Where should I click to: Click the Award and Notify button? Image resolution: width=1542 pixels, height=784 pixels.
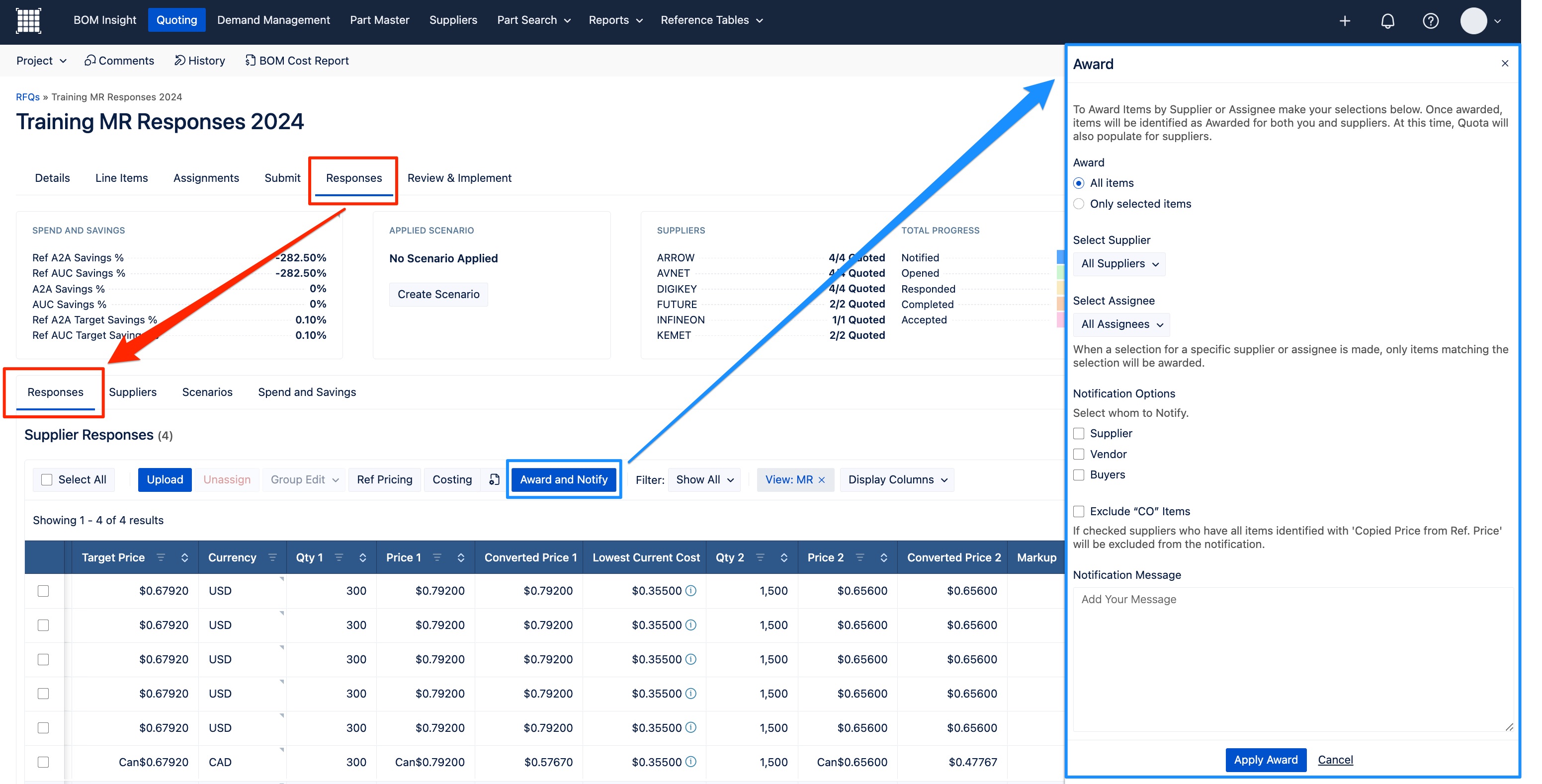point(563,479)
